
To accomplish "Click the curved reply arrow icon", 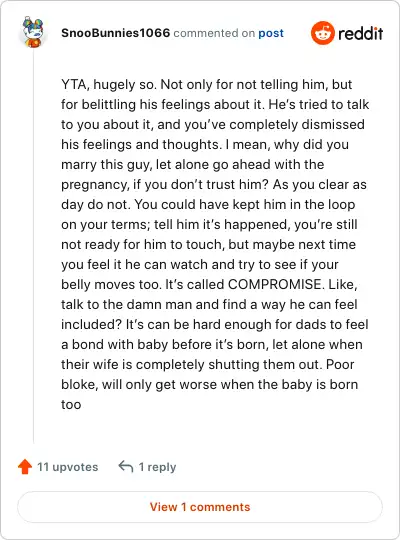I will click(x=126, y=466).
